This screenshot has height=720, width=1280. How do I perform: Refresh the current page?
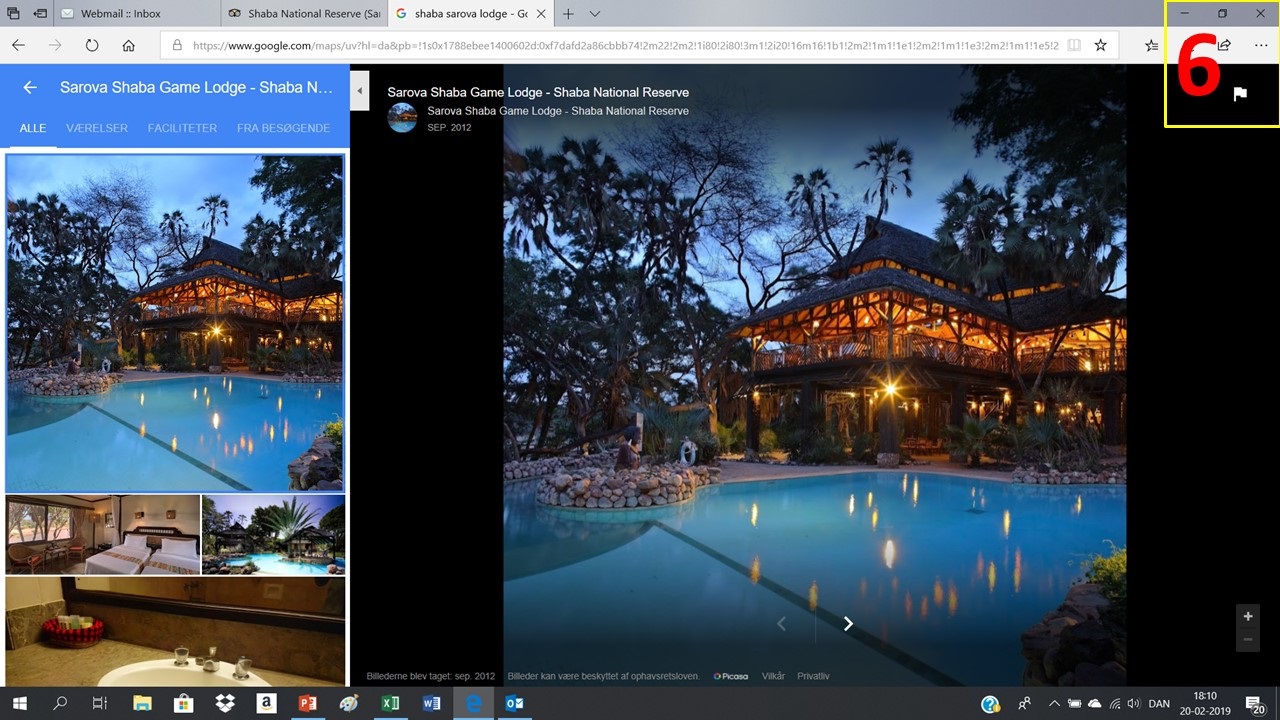pyautogui.click(x=92, y=45)
